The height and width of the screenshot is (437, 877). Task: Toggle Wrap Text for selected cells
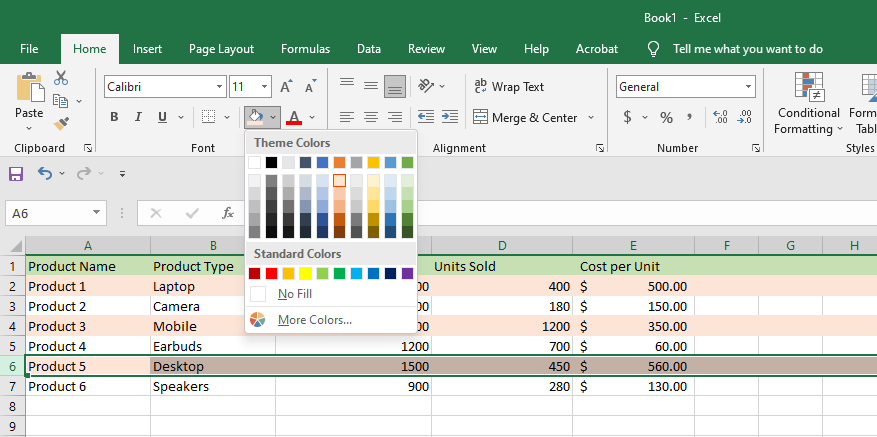509,87
